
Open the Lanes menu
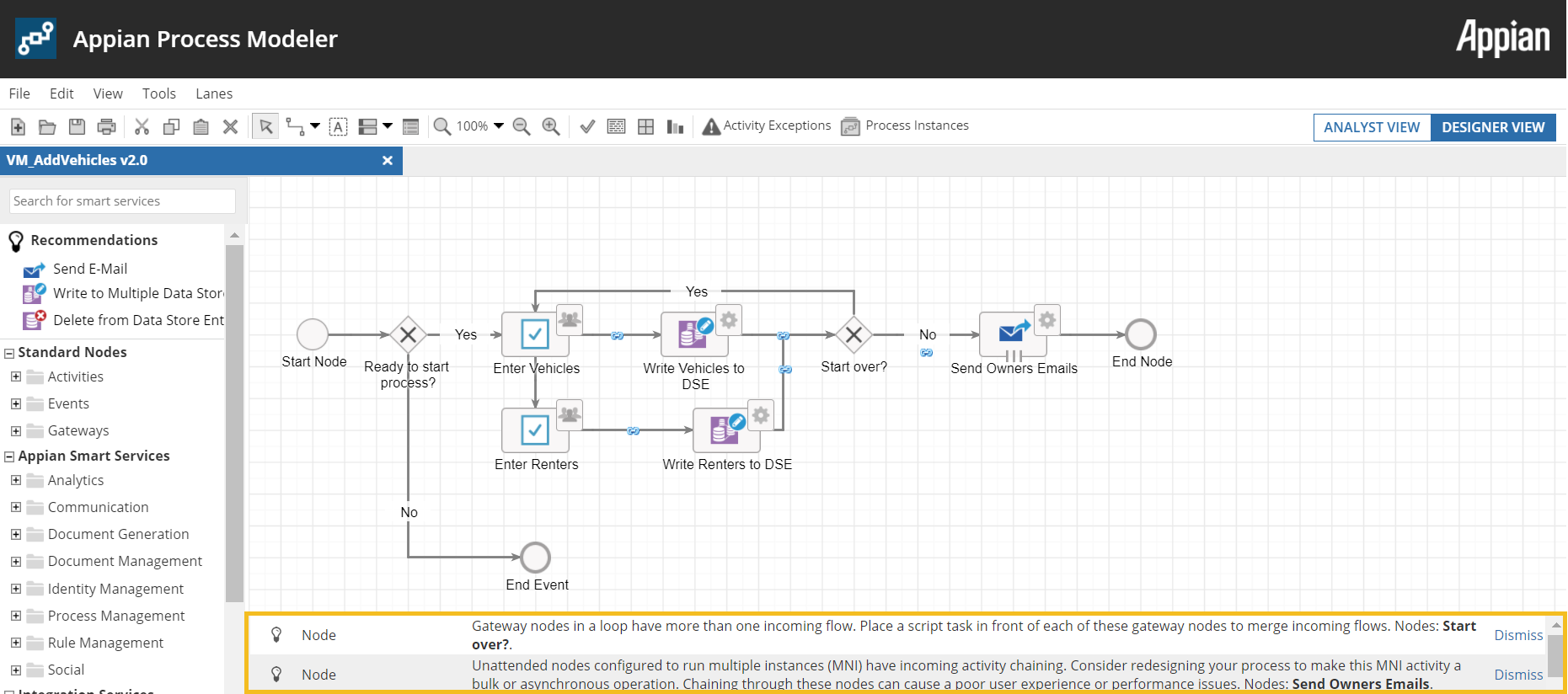[x=214, y=93]
